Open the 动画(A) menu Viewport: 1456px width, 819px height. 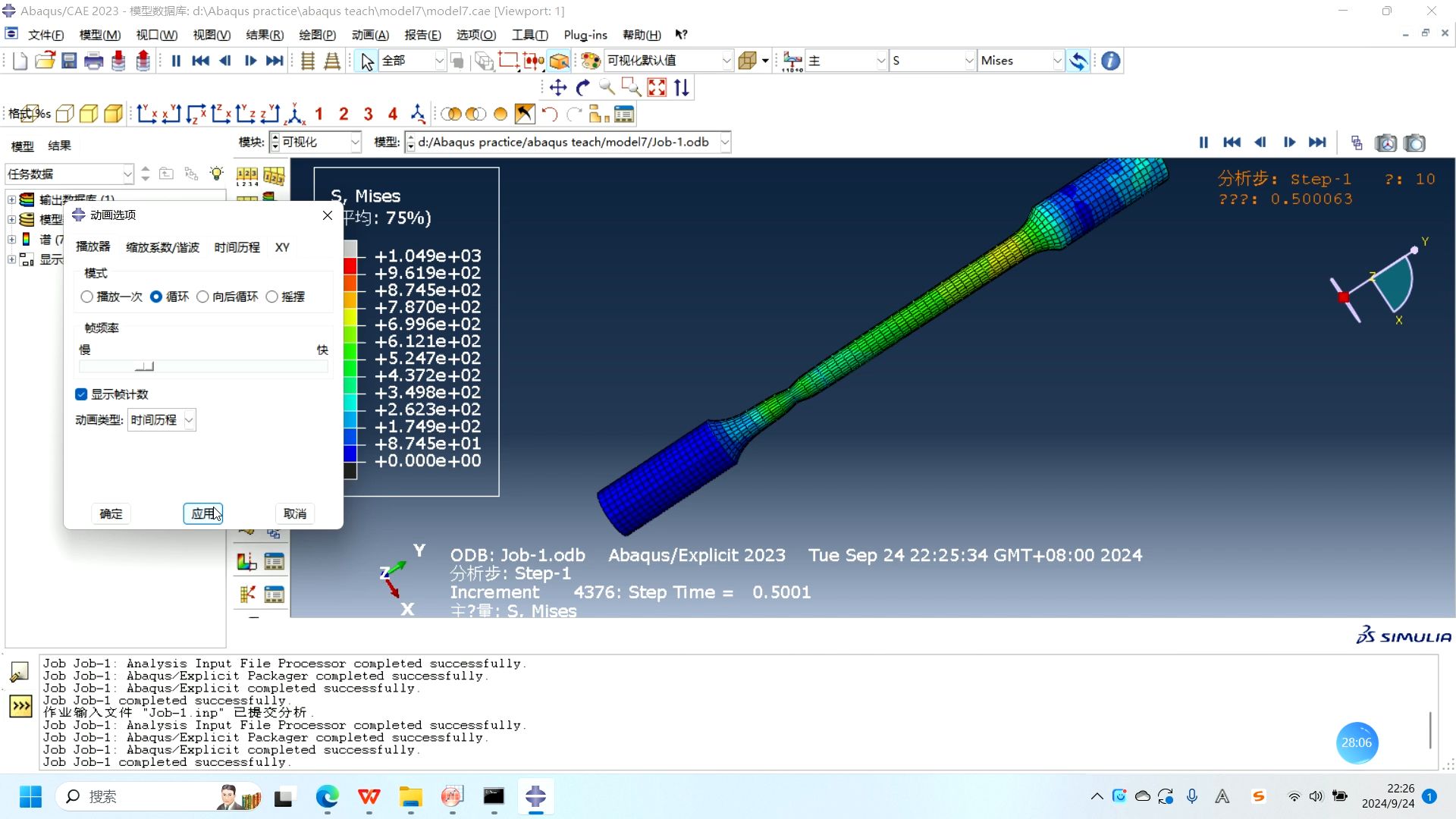[370, 35]
